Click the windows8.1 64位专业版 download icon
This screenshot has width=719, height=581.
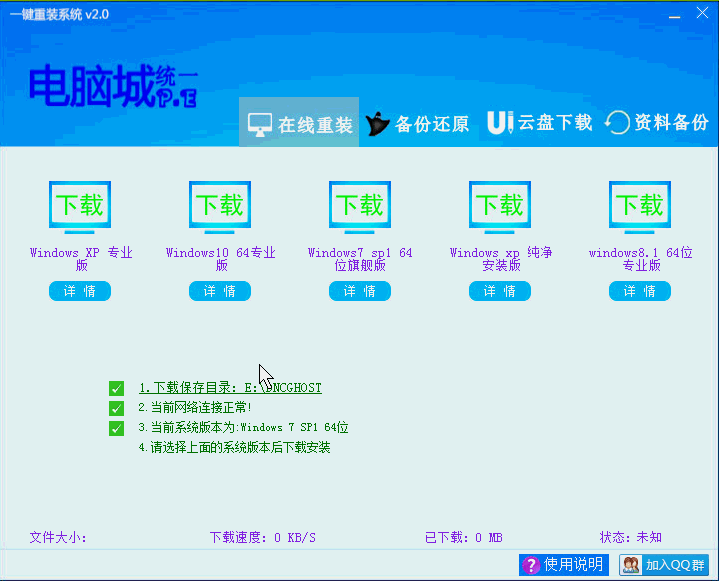coord(640,207)
